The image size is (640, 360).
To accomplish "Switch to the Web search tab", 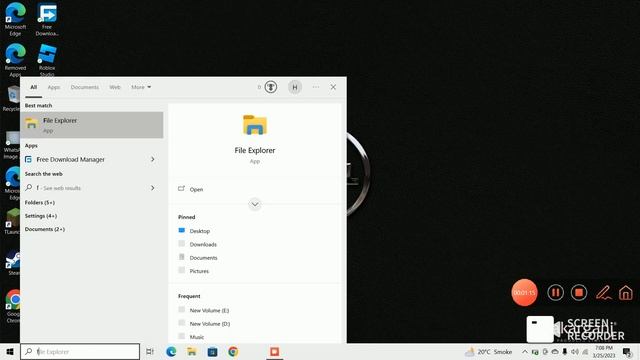I will 115,87.
